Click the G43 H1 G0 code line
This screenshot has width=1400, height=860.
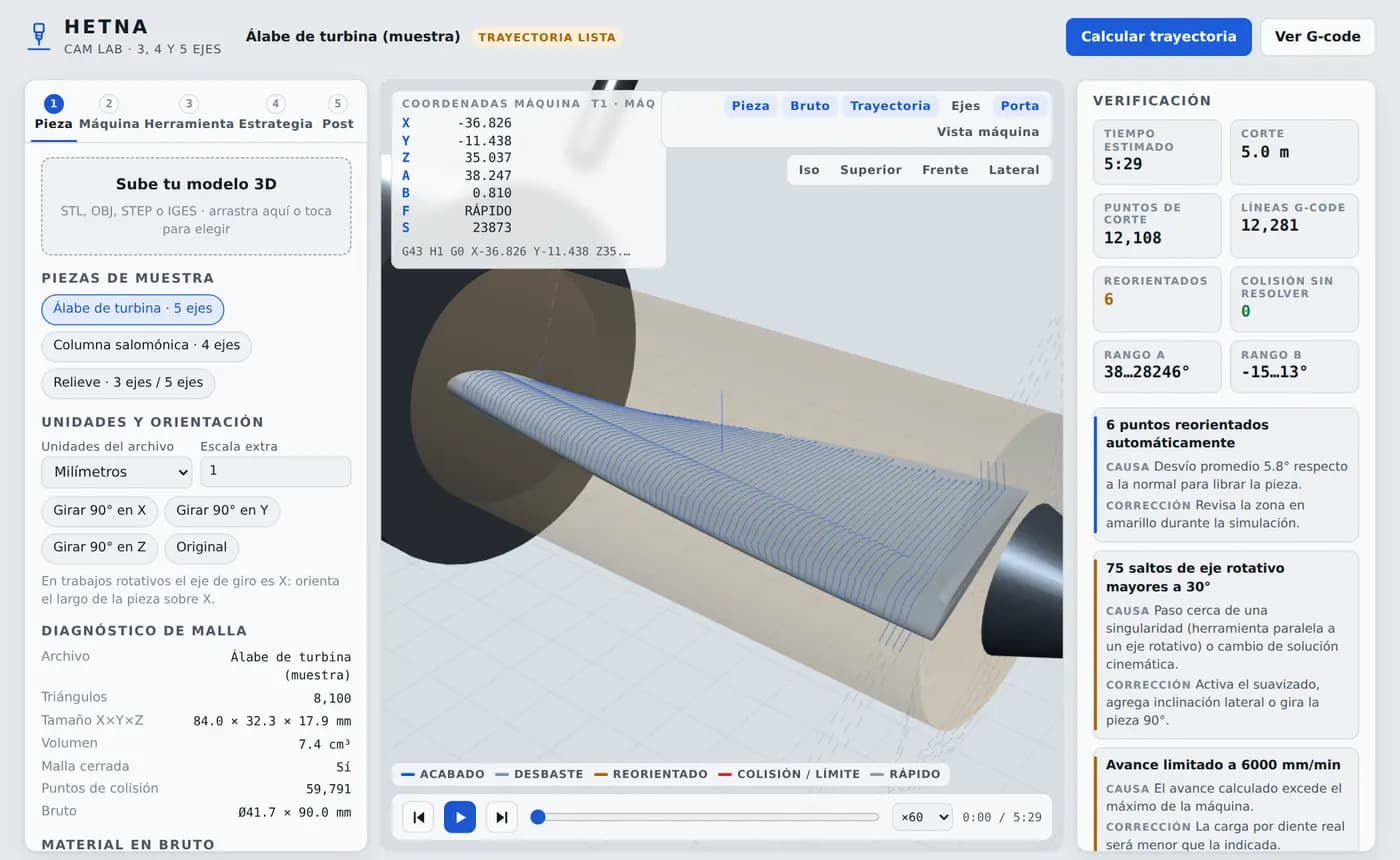516,252
